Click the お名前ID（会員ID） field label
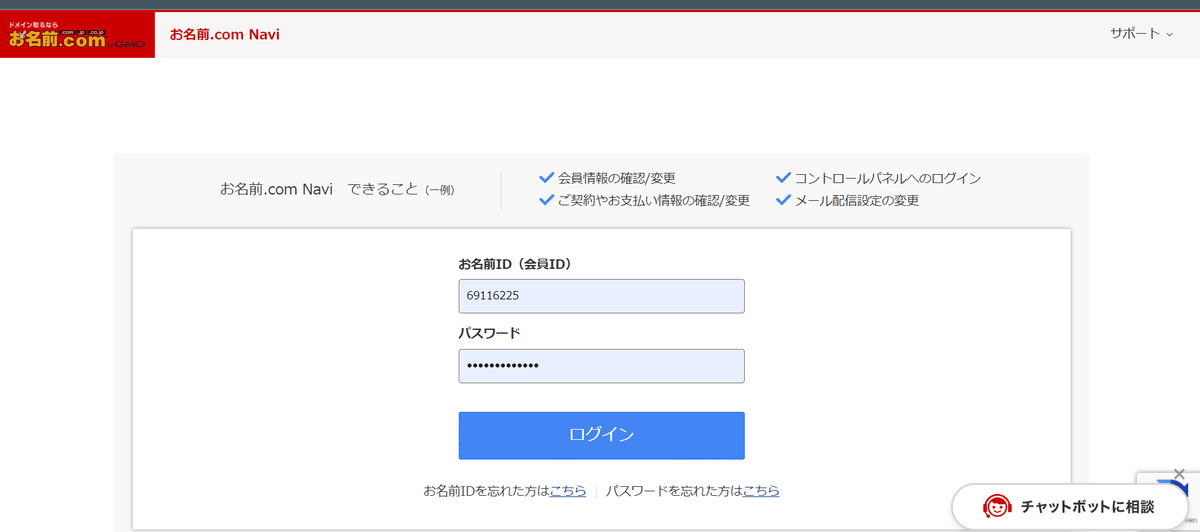 (515, 264)
